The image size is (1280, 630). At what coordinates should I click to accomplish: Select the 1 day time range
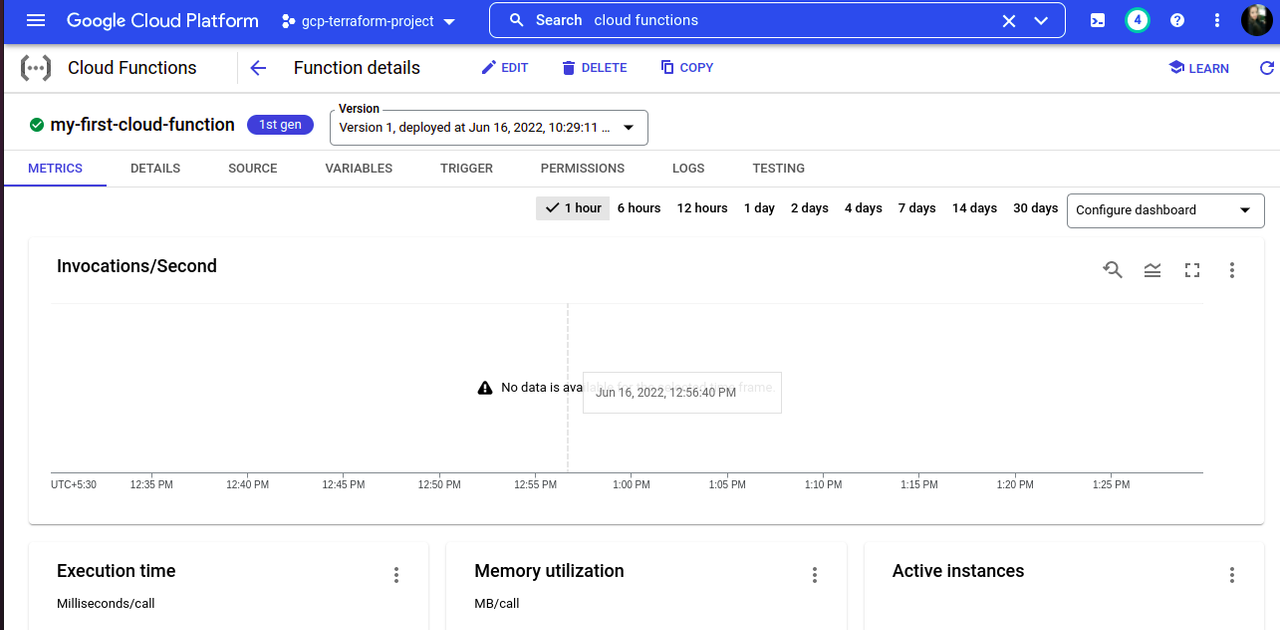tap(759, 208)
